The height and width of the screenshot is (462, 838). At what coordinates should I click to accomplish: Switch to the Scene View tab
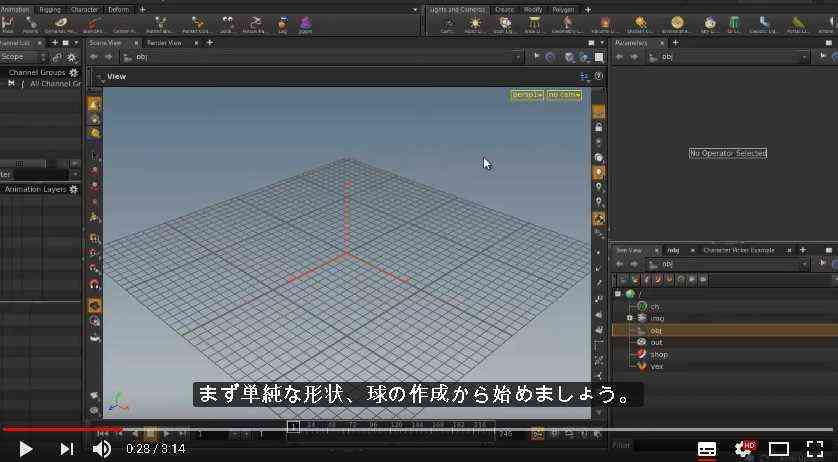click(x=105, y=43)
